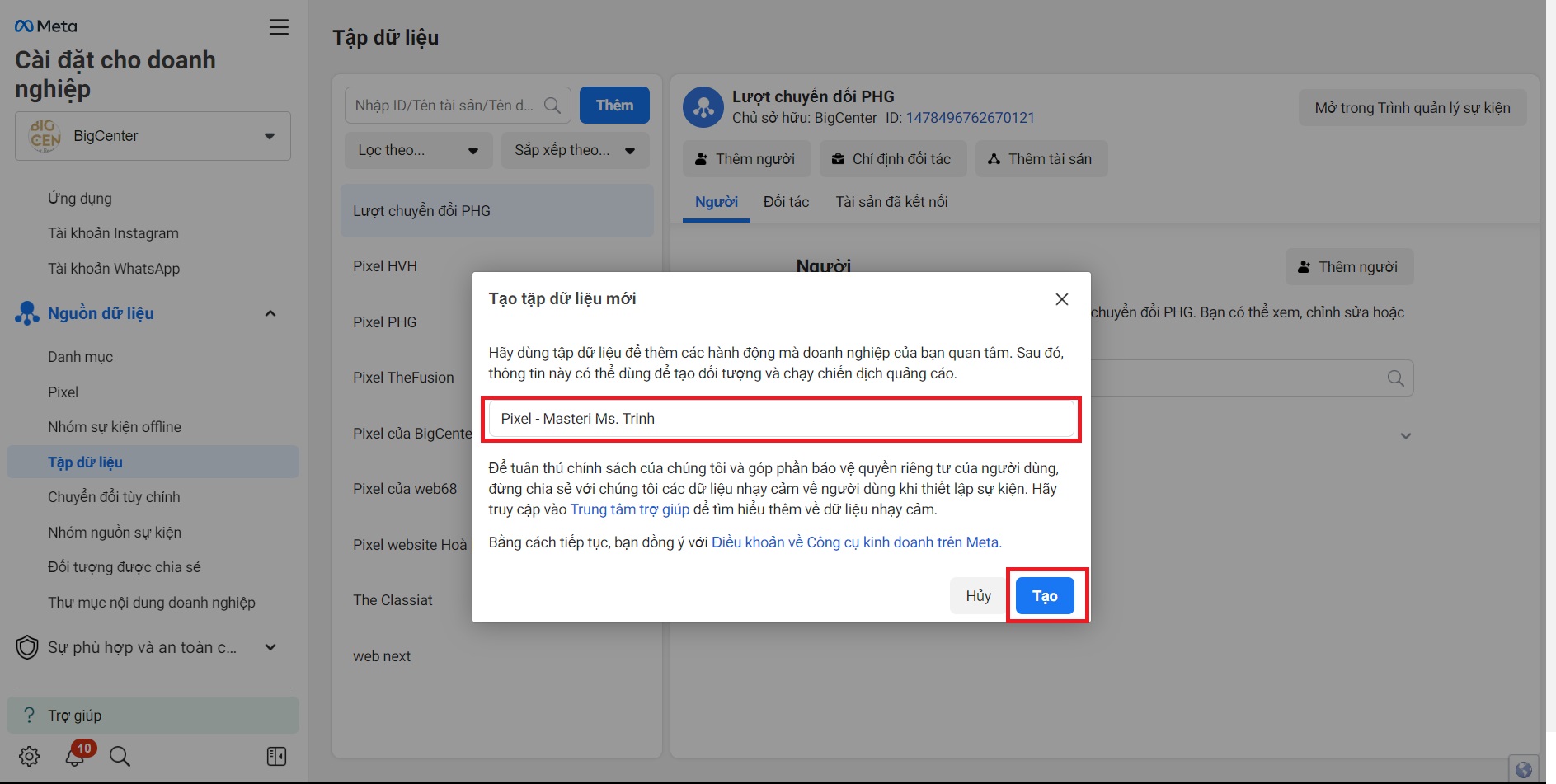Expand Sự phù hợp và an toàn section
The height and width of the screenshot is (784, 1556).
pos(270,647)
